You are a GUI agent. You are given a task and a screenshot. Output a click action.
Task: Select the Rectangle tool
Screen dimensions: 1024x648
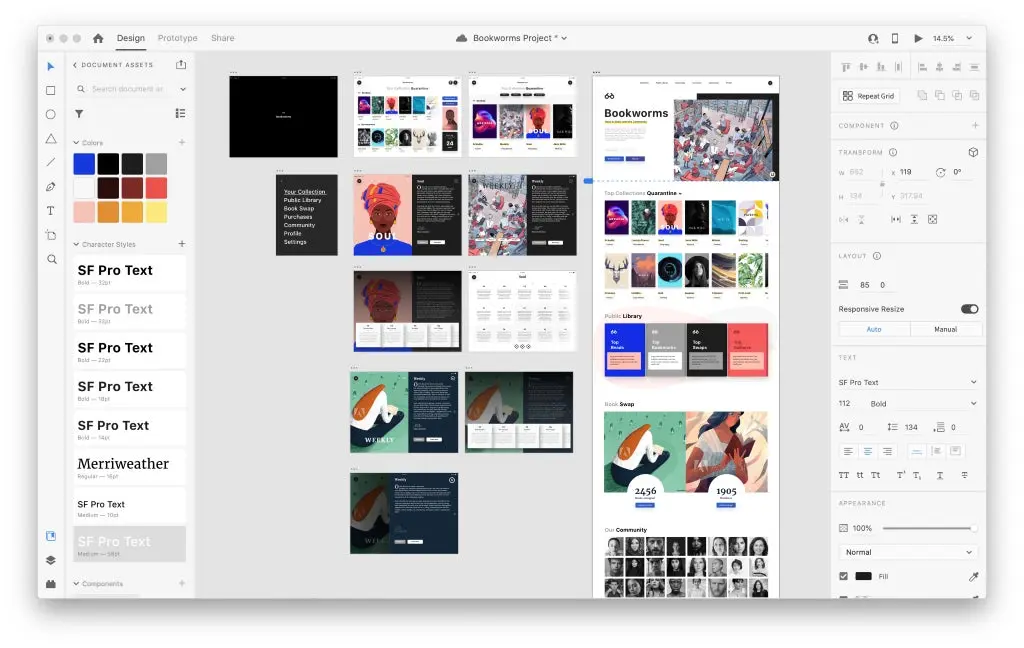point(52,89)
